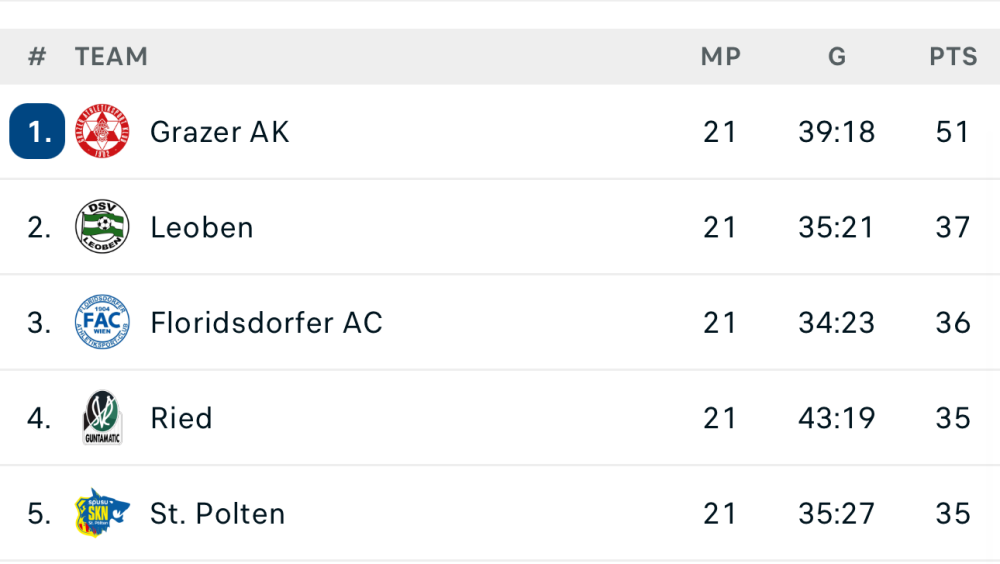
Task: Click St. Polten's 35:27 goals value
Action: (x=837, y=514)
